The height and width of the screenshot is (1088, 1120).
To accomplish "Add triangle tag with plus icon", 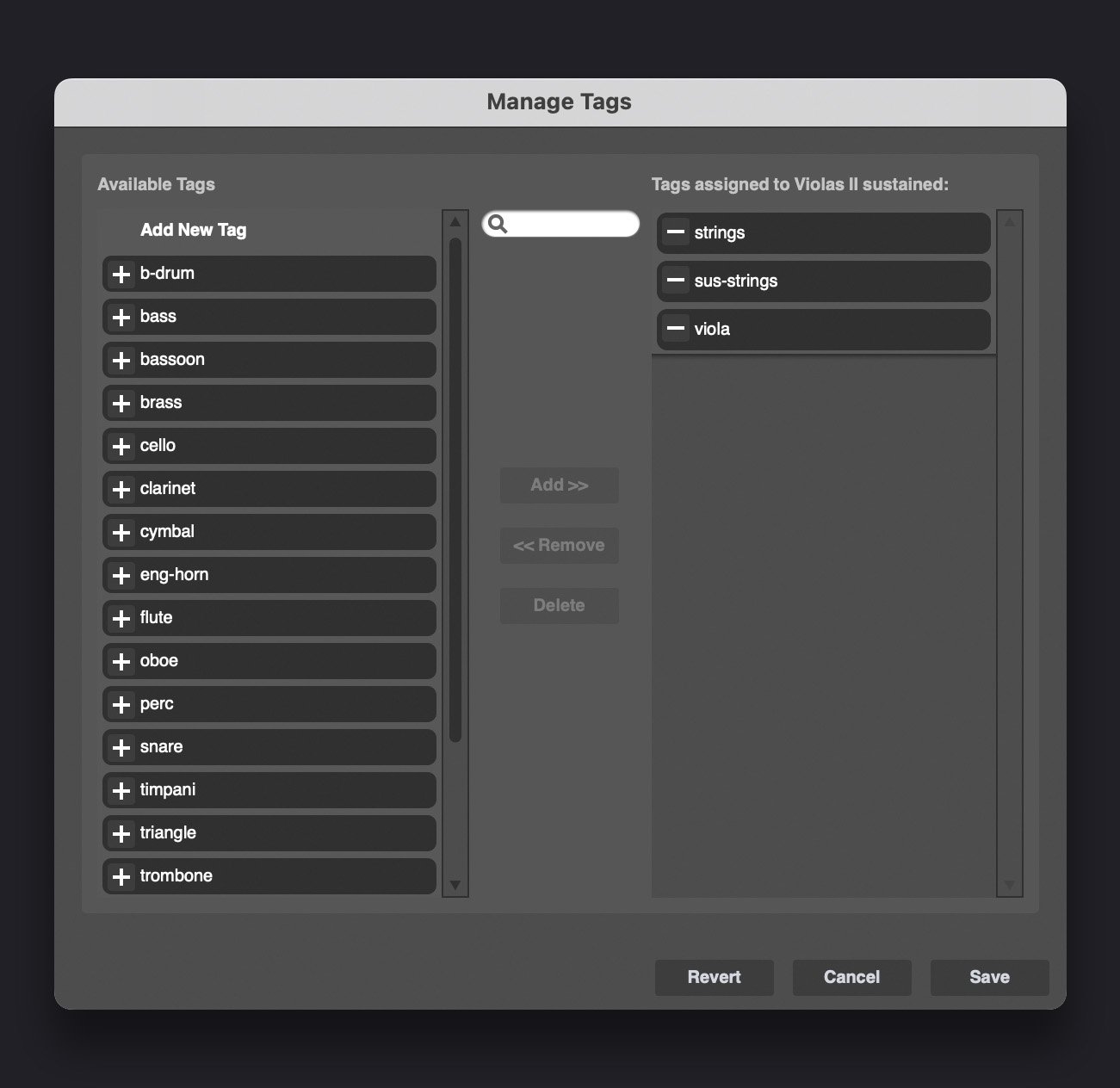I will [x=121, y=833].
